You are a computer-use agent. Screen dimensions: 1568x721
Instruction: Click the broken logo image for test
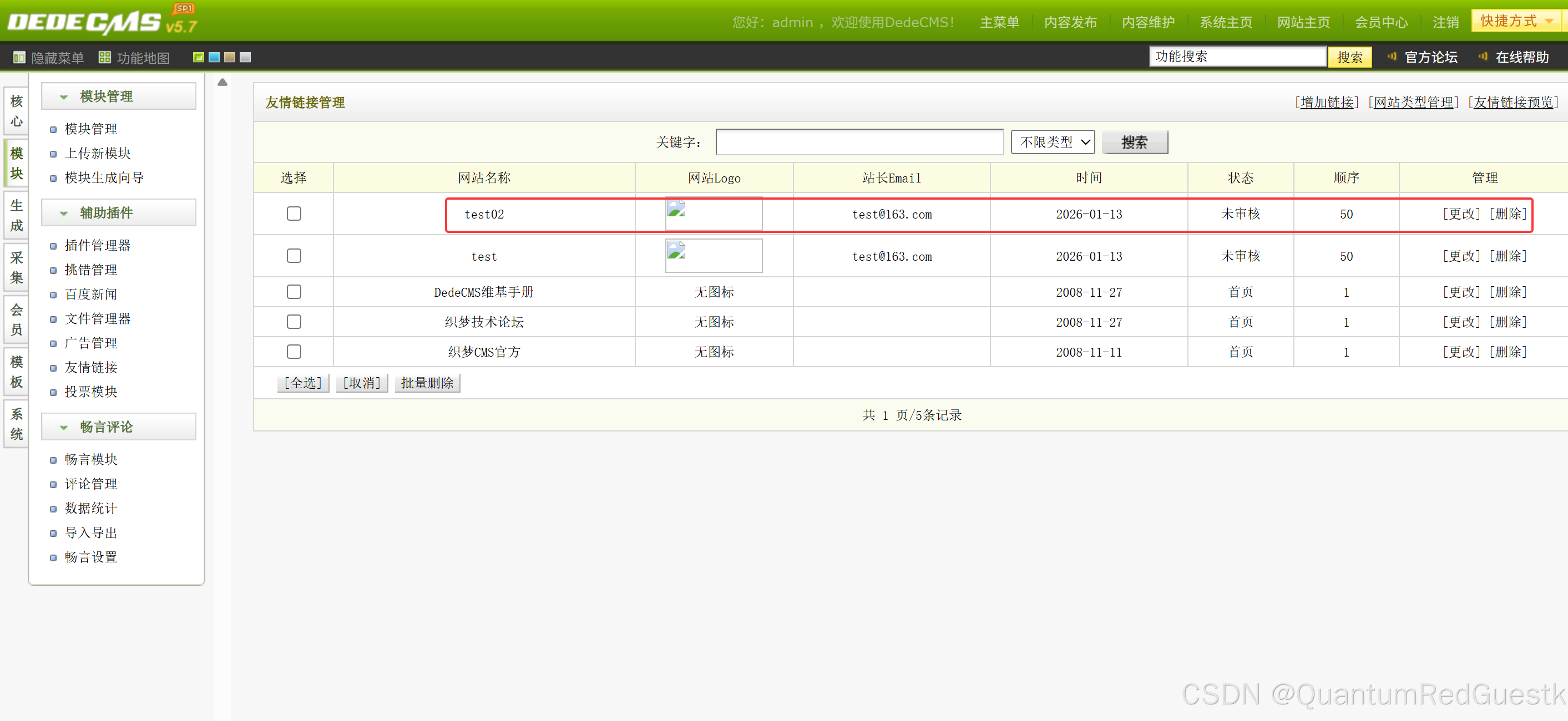tap(676, 251)
